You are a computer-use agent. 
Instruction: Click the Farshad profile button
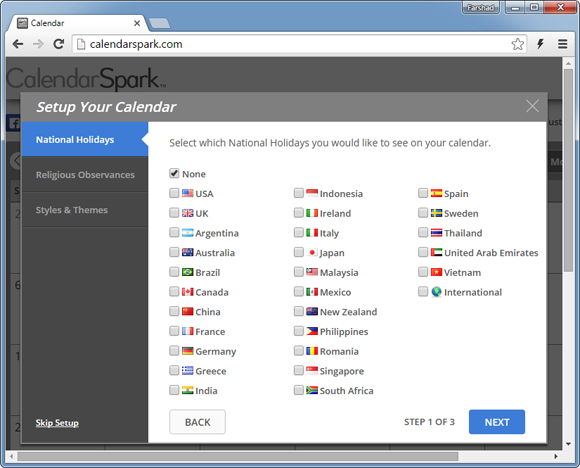pos(480,7)
